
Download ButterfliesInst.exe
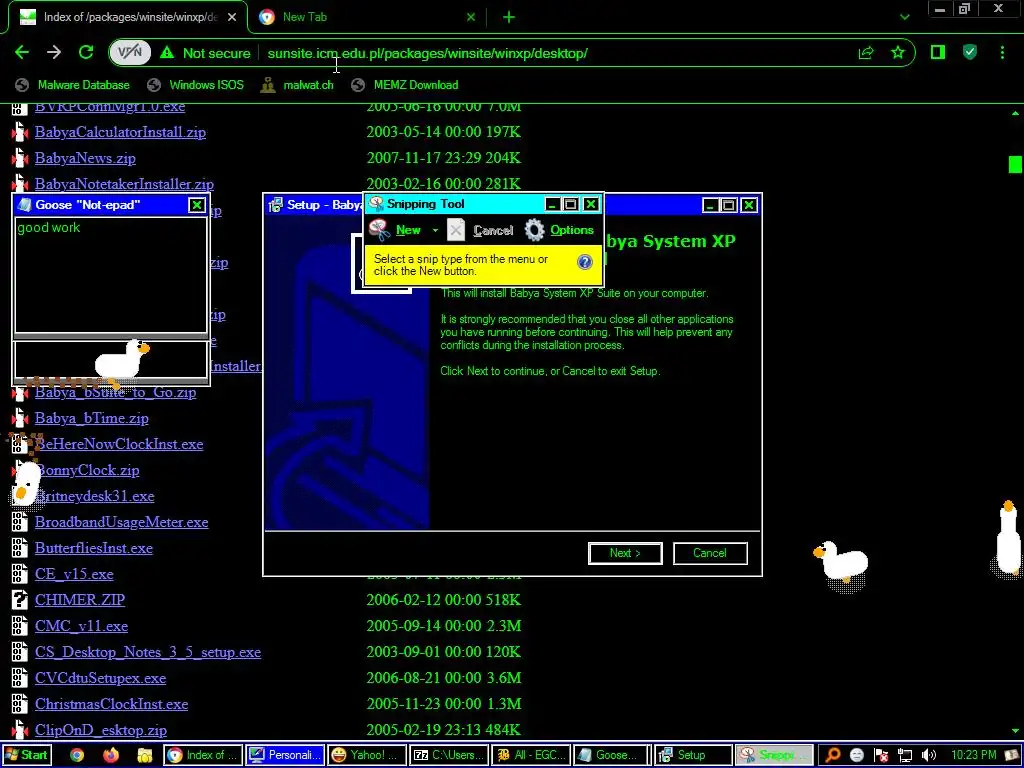93,549
